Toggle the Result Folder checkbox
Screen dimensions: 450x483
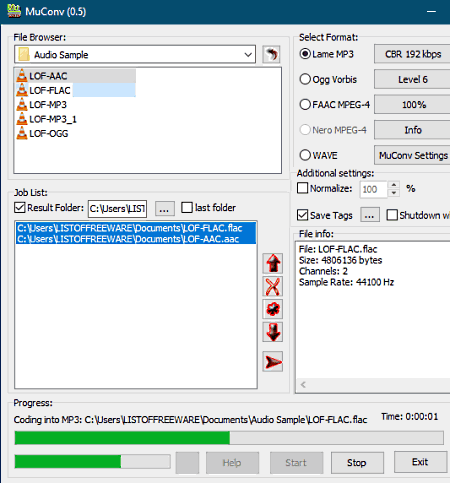pos(20,207)
